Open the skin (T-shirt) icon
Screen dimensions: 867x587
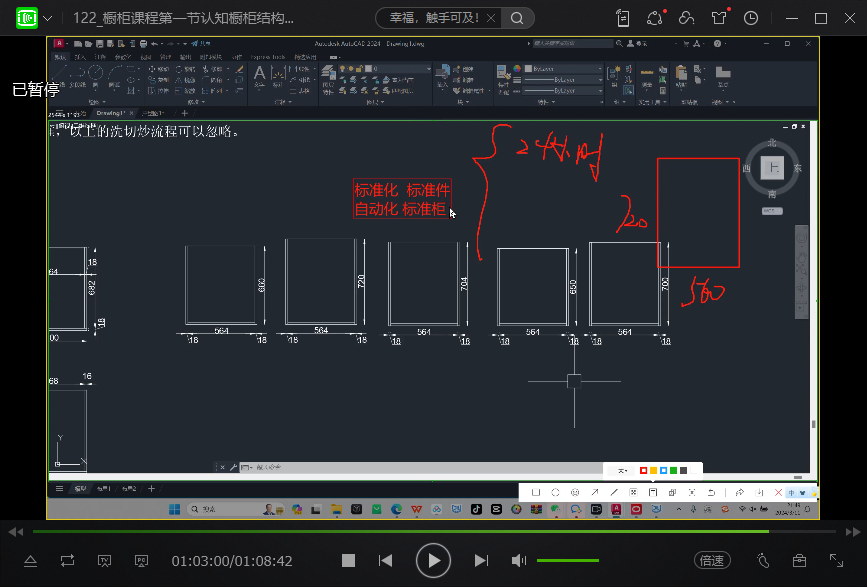coord(719,18)
